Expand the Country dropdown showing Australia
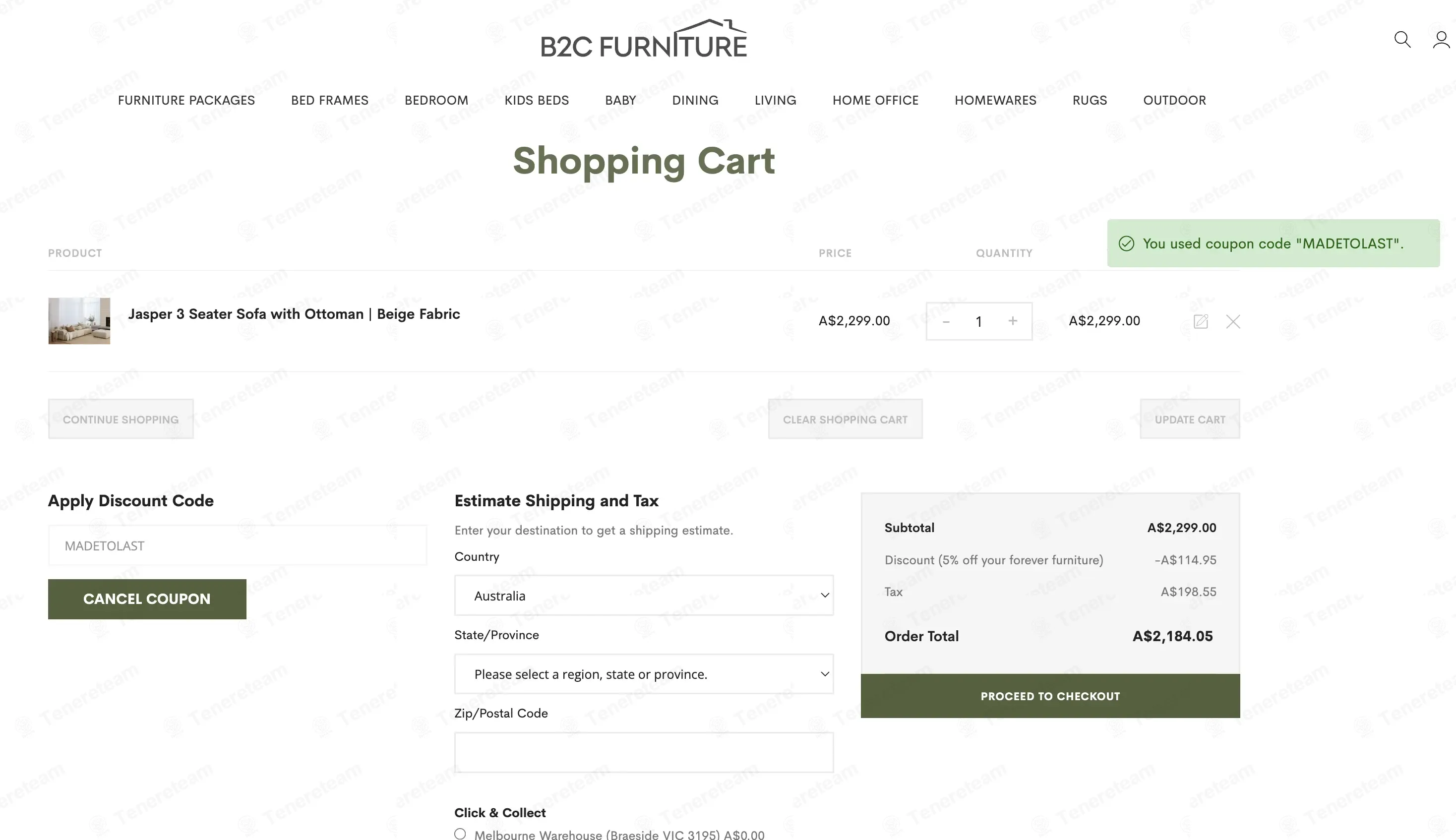Screen dimensions: 1456x840 click(644, 596)
